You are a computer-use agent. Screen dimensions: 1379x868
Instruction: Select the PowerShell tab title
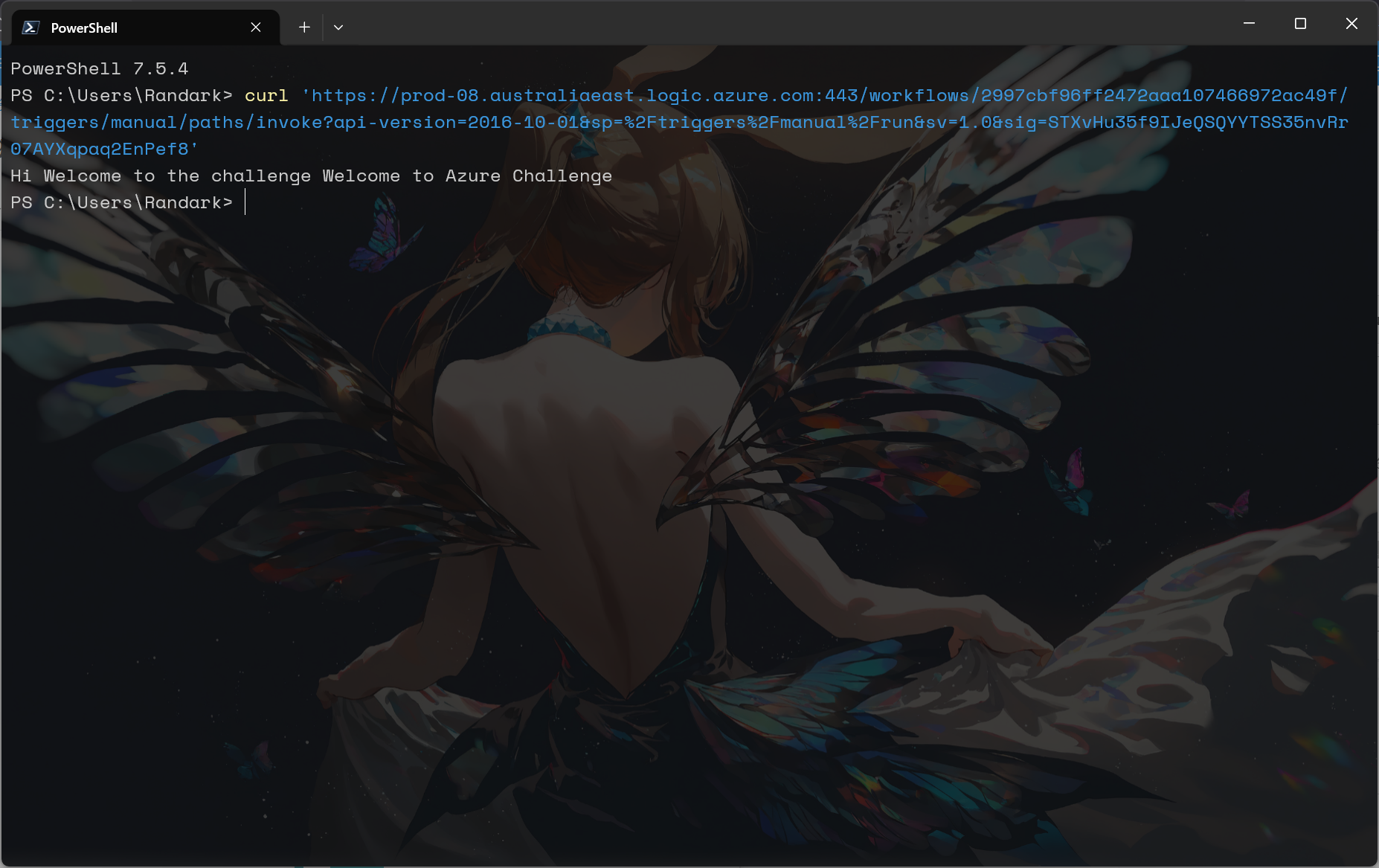point(84,28)
